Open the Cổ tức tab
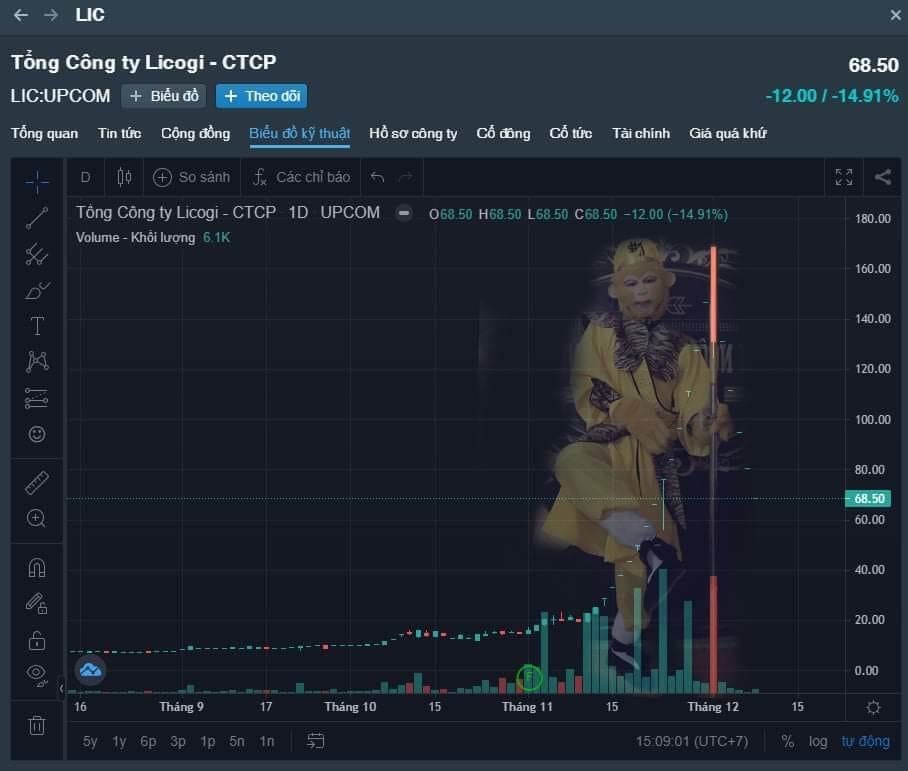 570,133
